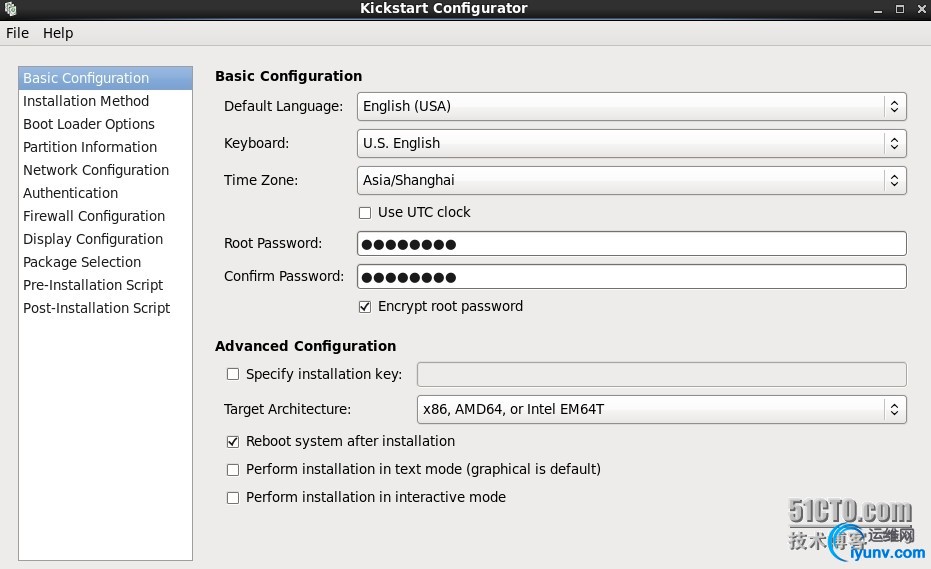Viewport: 931px width, 569px height.
Task: Click the Root Password field
Action: point(632,244)
